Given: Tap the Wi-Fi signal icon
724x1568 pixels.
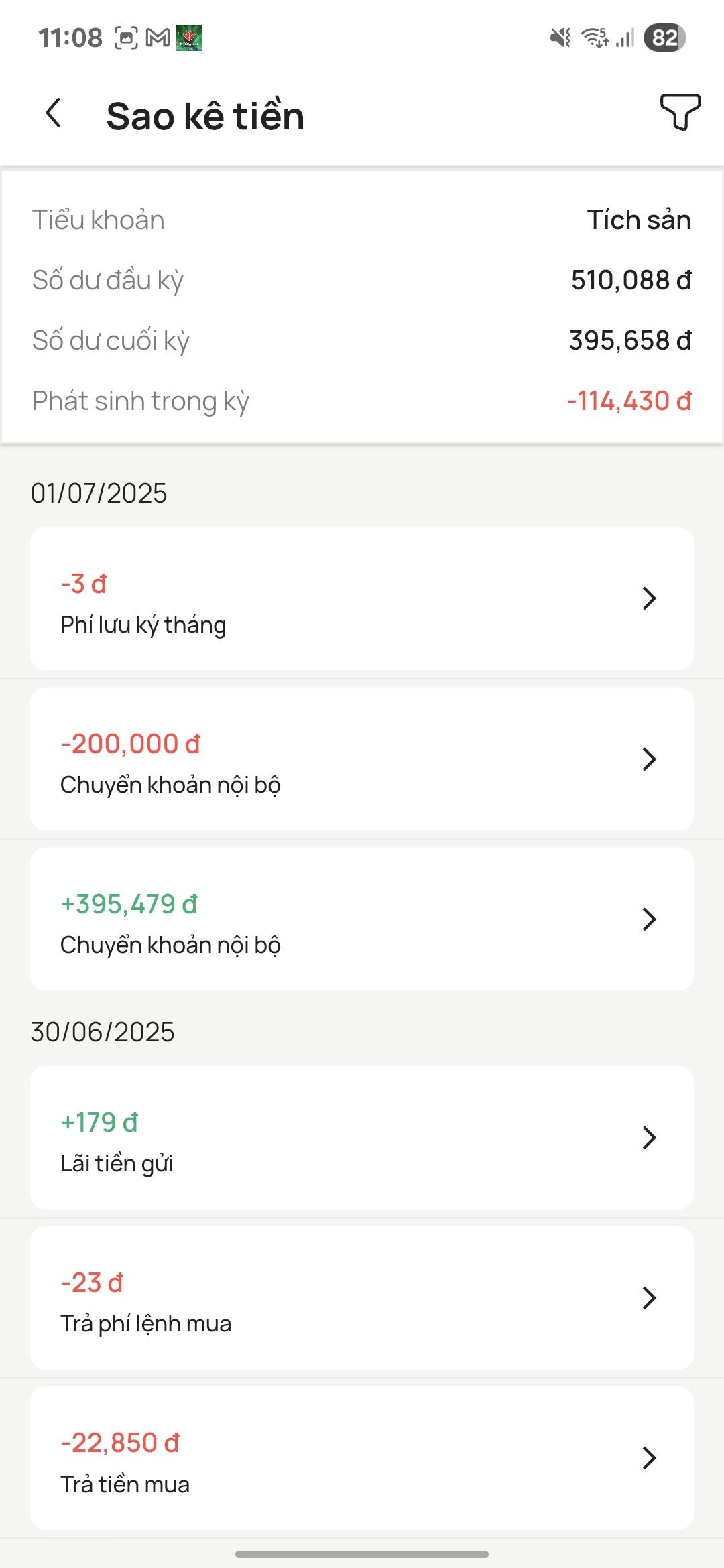Looking at the screenshot, I should click(x=595, y=38).
